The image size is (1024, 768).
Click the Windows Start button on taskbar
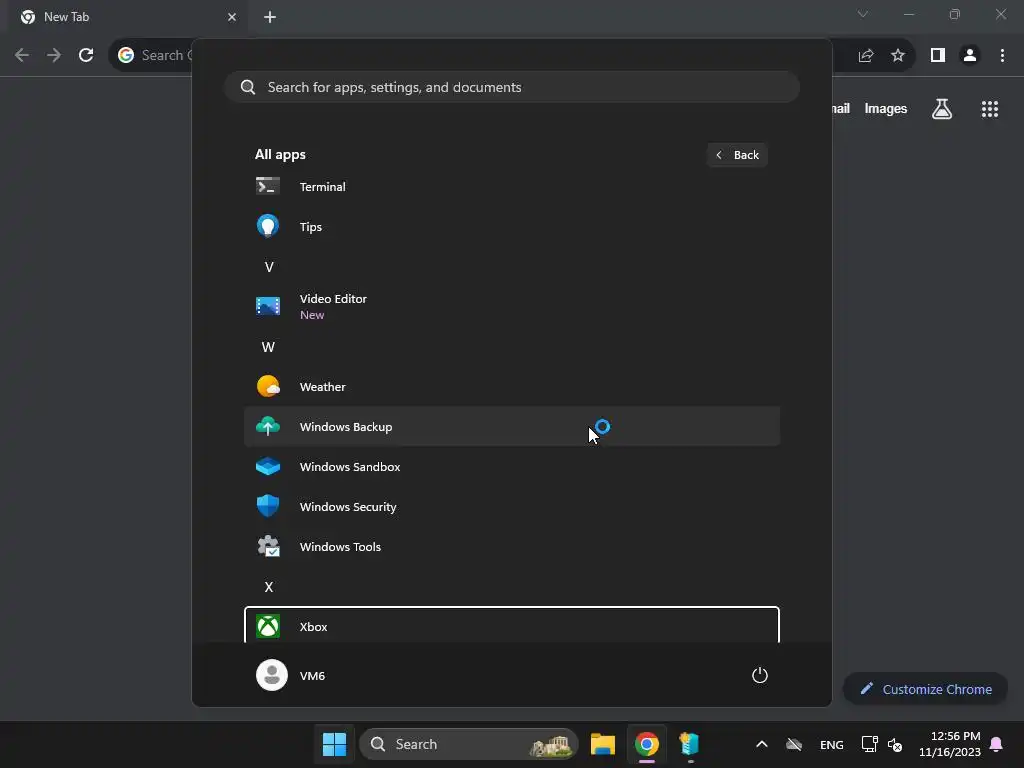(334, 744)
